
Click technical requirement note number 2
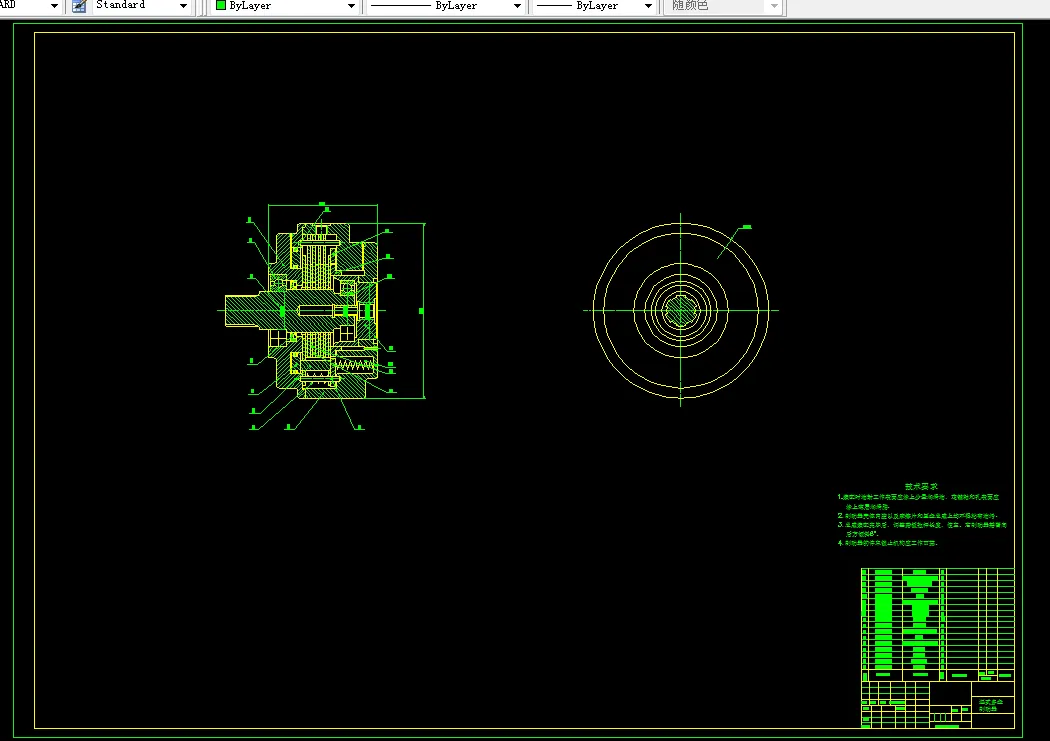(x=917, y=516)
